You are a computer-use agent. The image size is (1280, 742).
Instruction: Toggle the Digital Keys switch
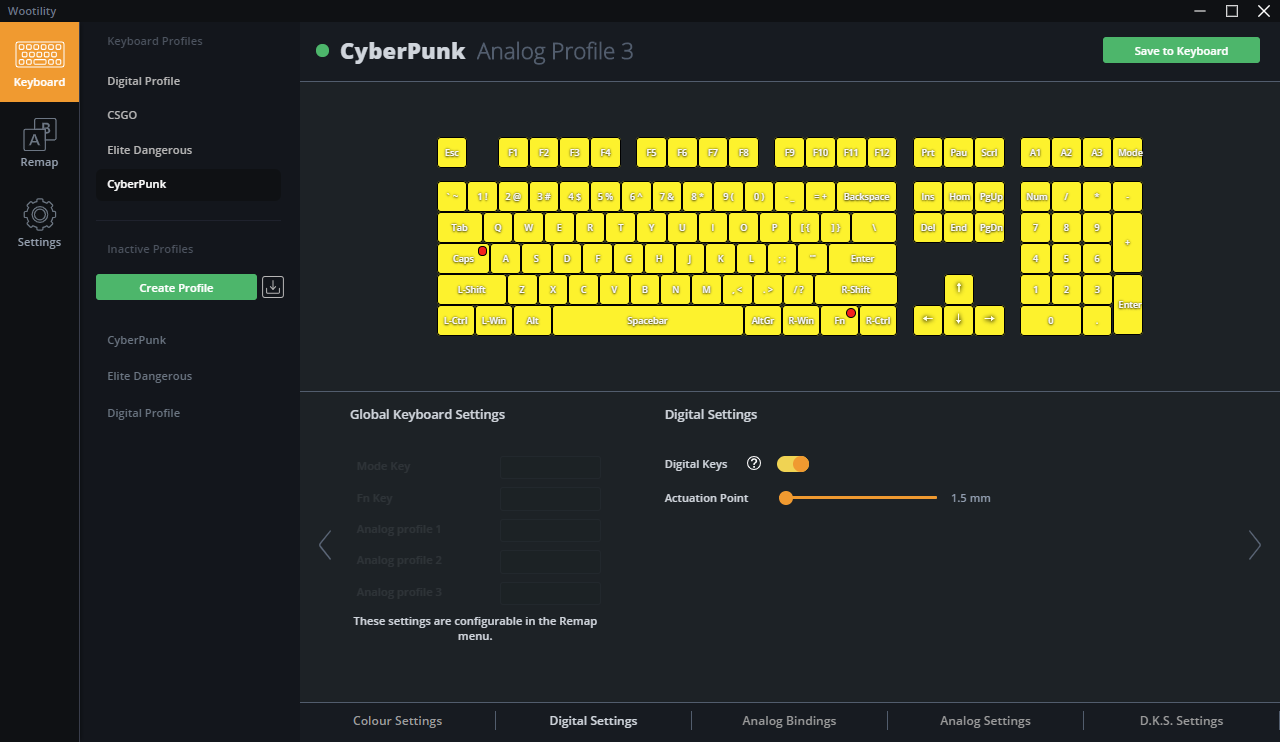pos(793,464)
